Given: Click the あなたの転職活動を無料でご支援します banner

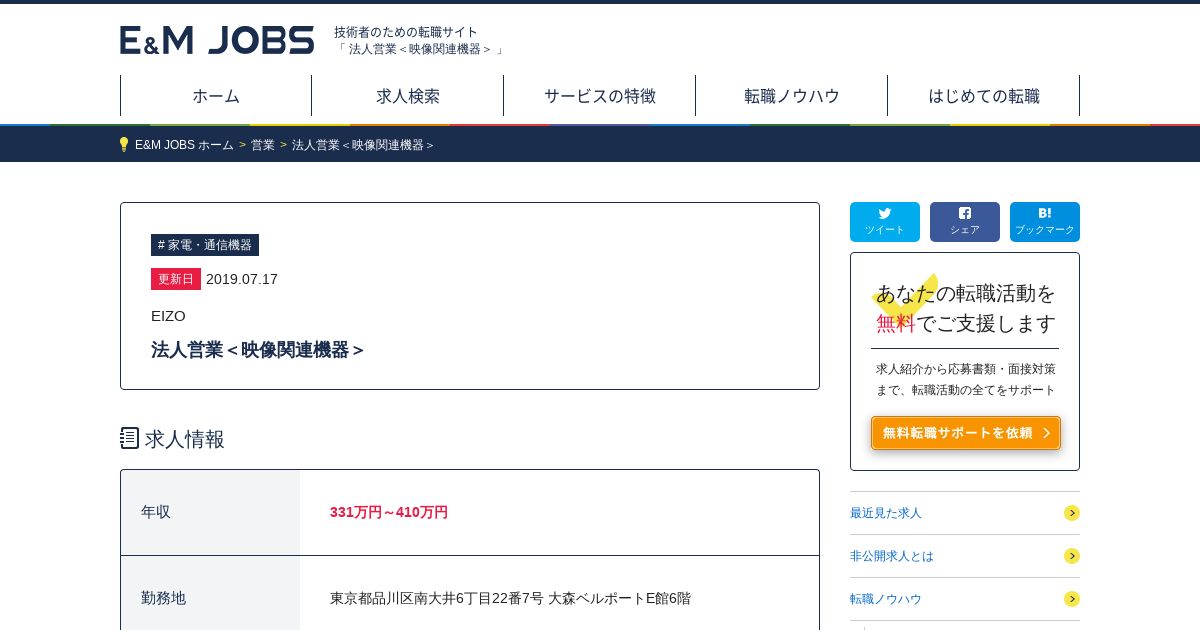Looking at the screenshot, I should 965,308.
